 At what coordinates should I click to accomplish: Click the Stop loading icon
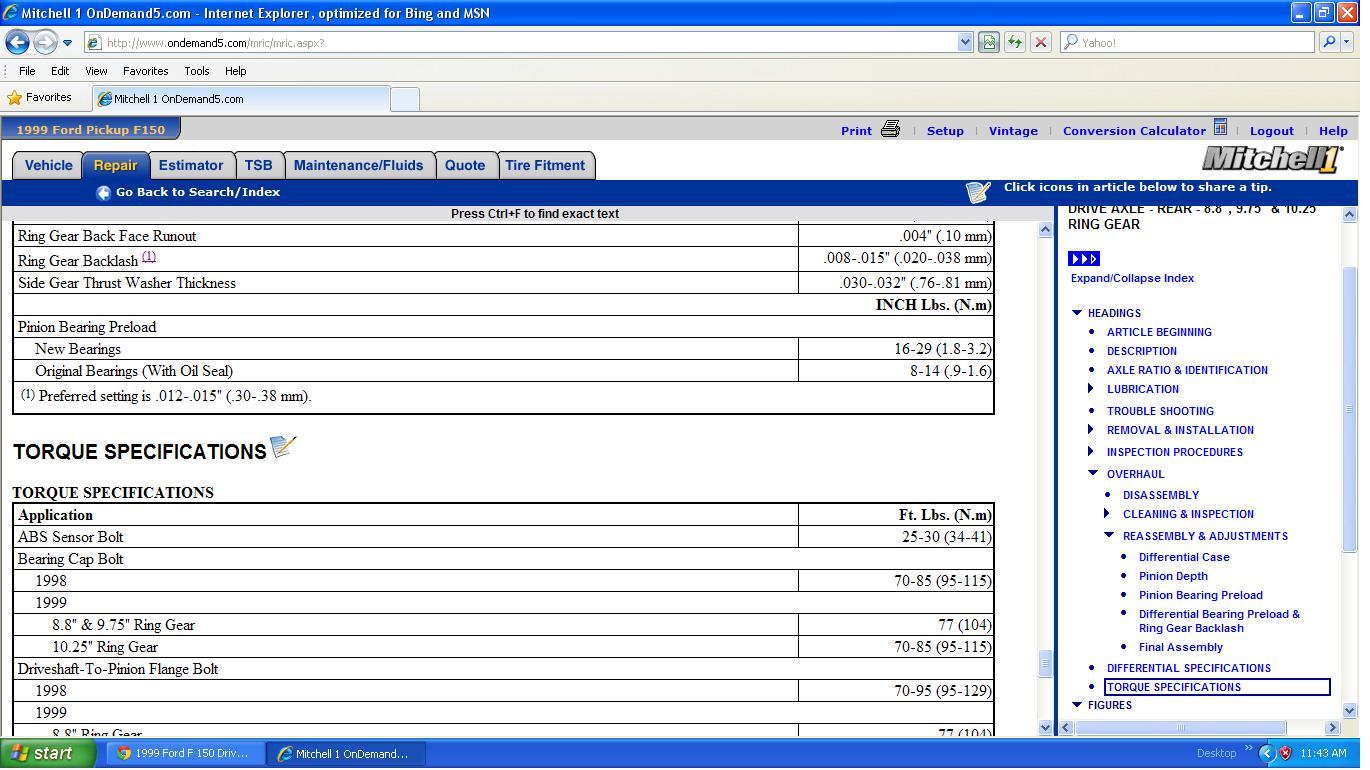click(x=1040, y=43)
